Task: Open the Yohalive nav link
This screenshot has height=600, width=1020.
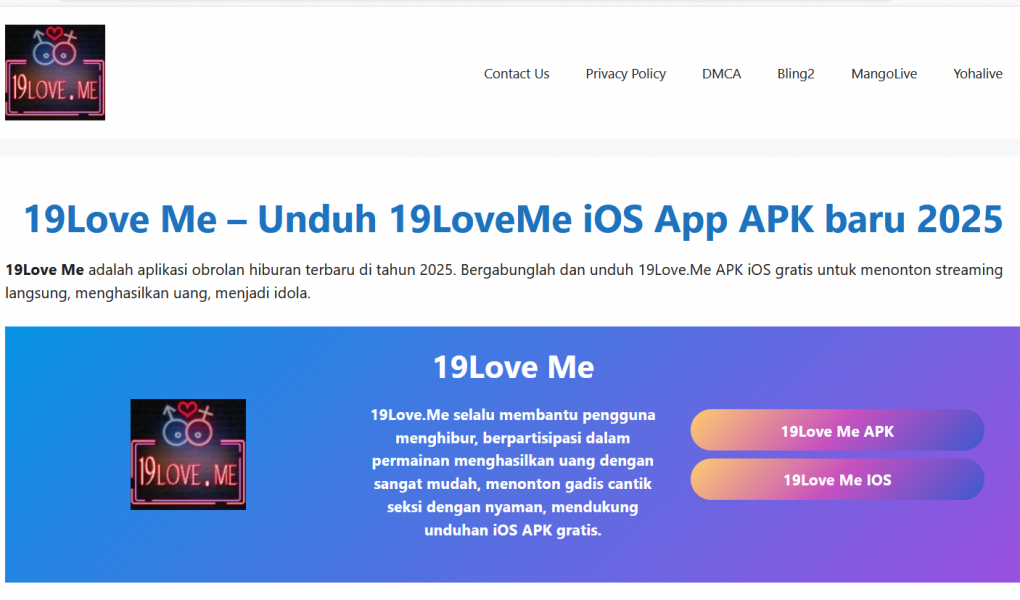Action: 978,74
